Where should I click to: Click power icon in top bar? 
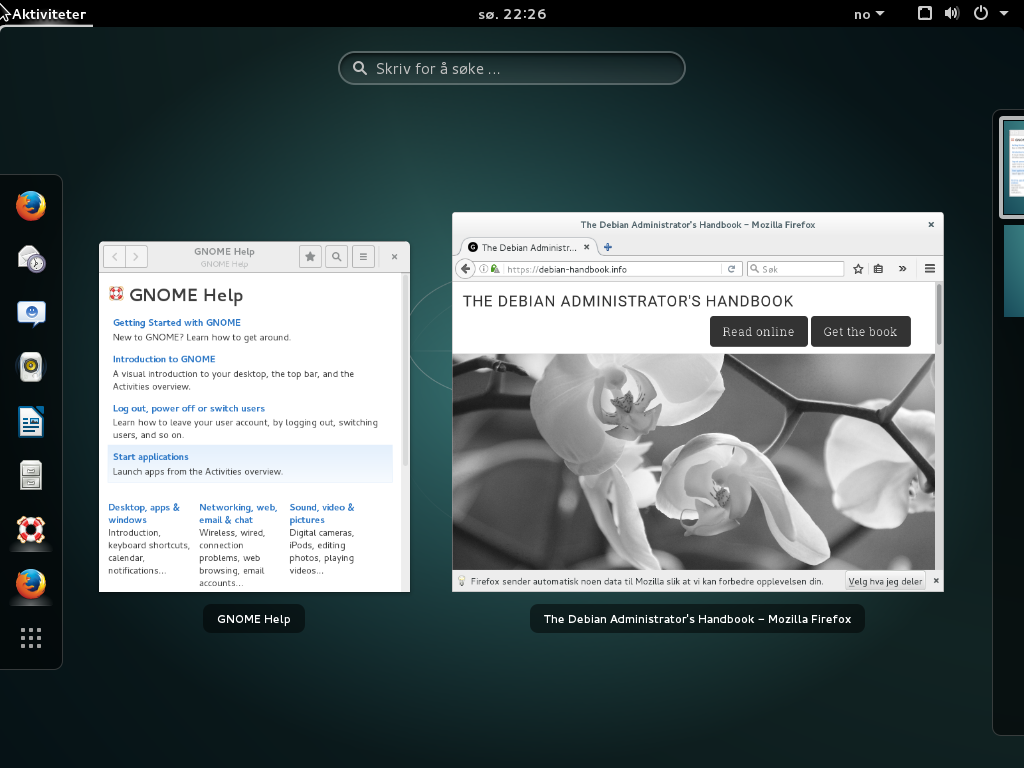[x=980, y=13]
